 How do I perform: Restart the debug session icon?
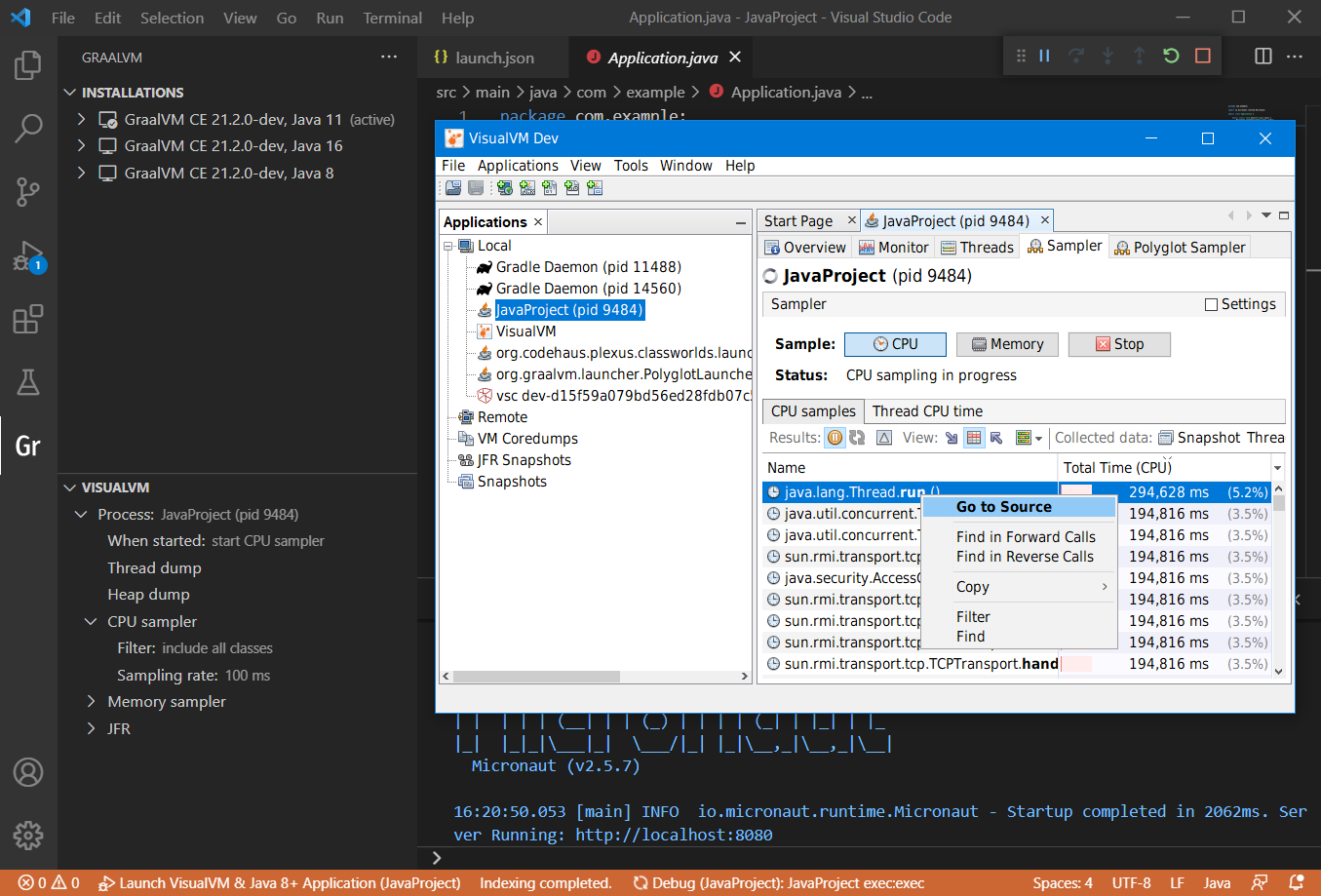click(1169, 55)
